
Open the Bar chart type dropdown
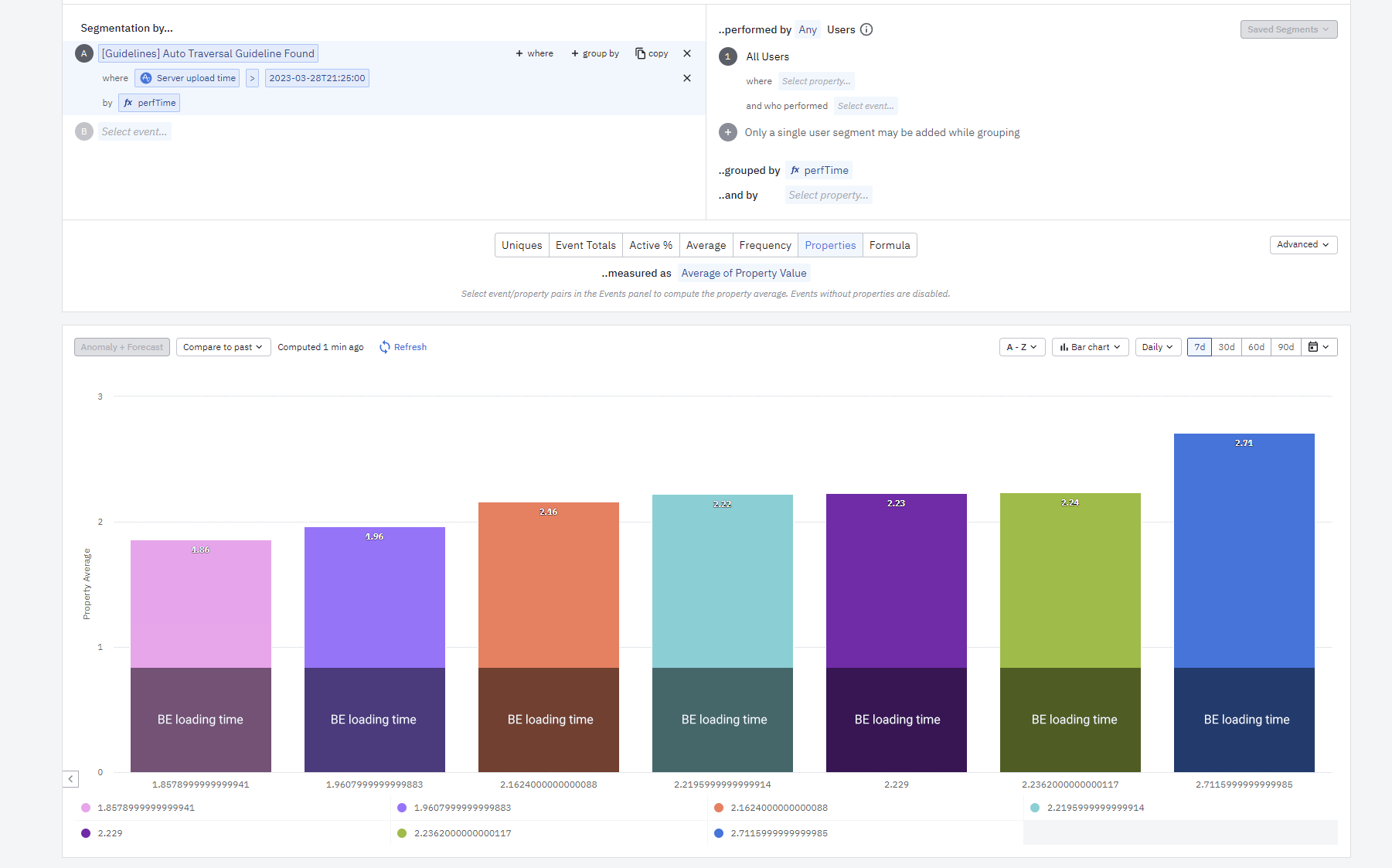click(x=1090, y=347)
